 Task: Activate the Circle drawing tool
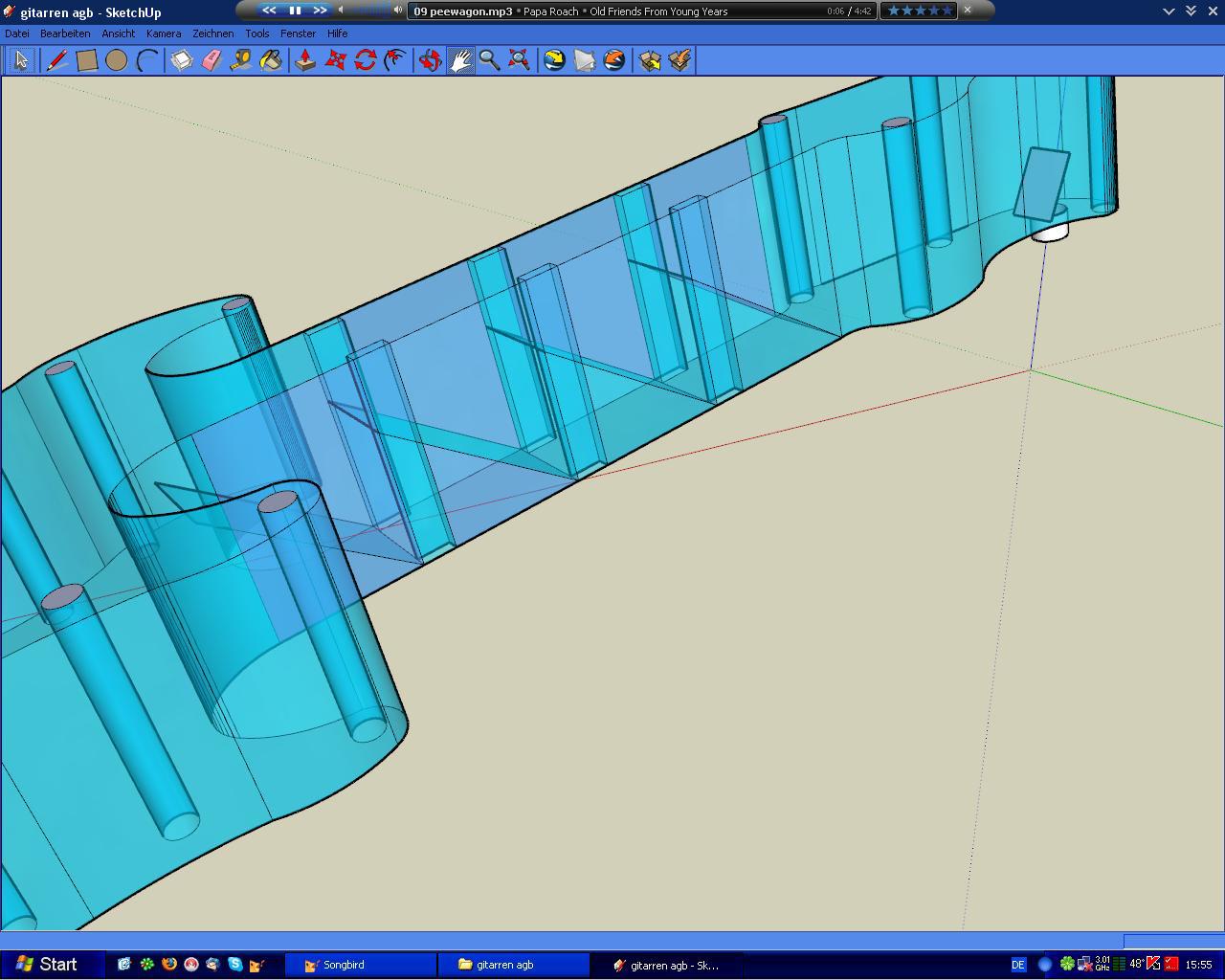tap(117, 61)
